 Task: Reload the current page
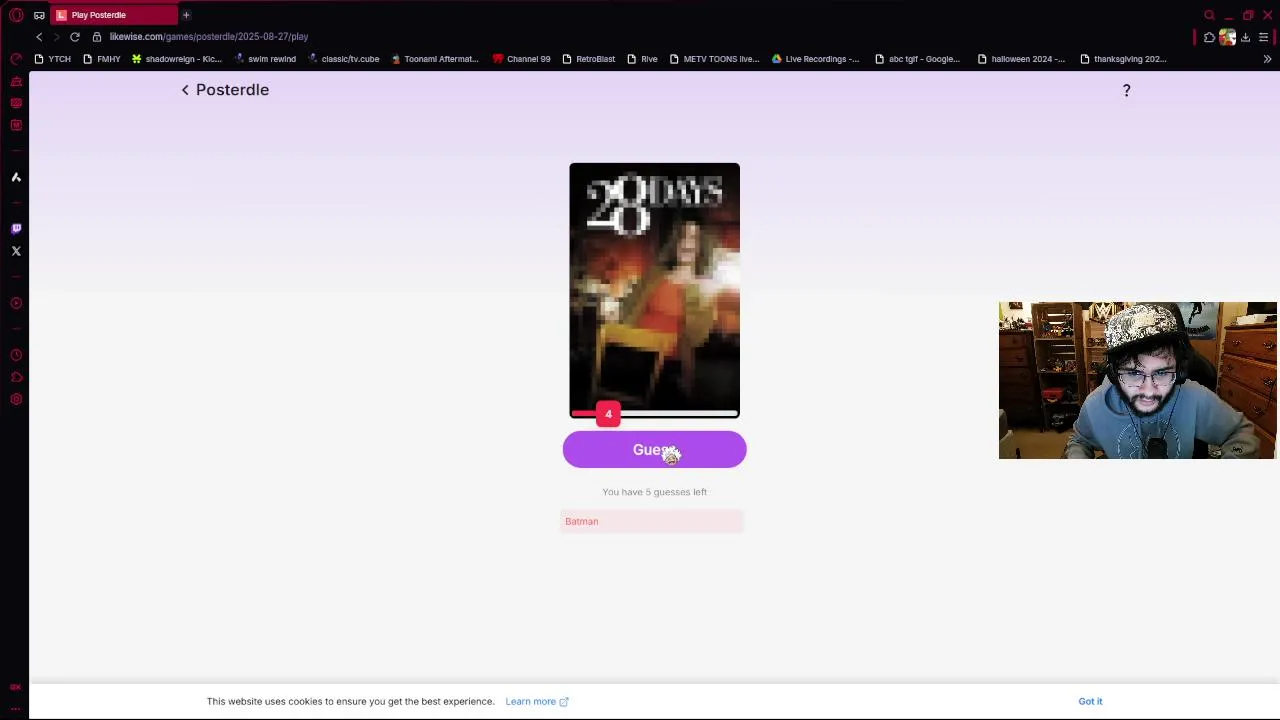pos(75,37)
